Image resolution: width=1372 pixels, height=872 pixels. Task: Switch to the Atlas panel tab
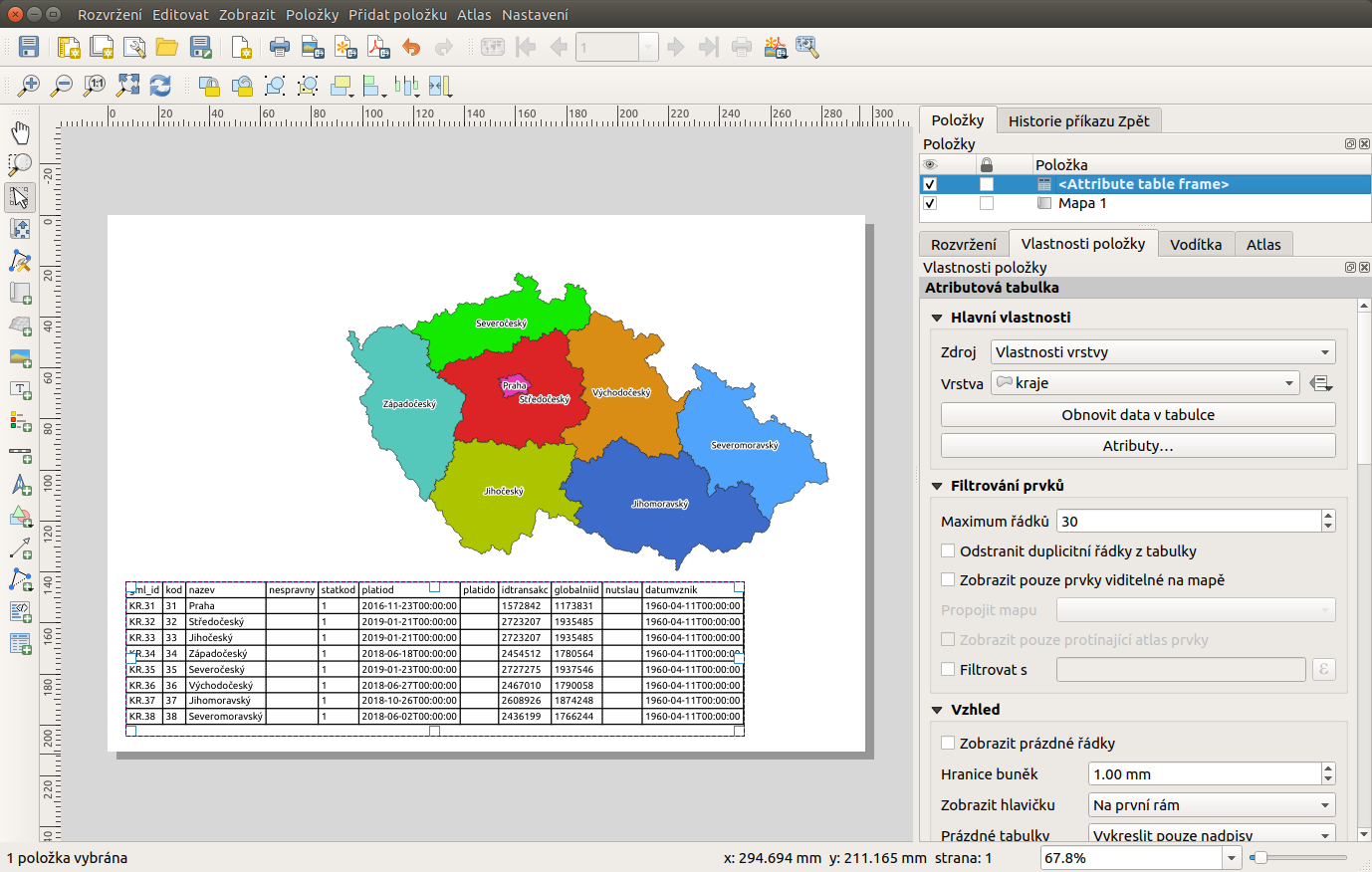click(1263, 244)
